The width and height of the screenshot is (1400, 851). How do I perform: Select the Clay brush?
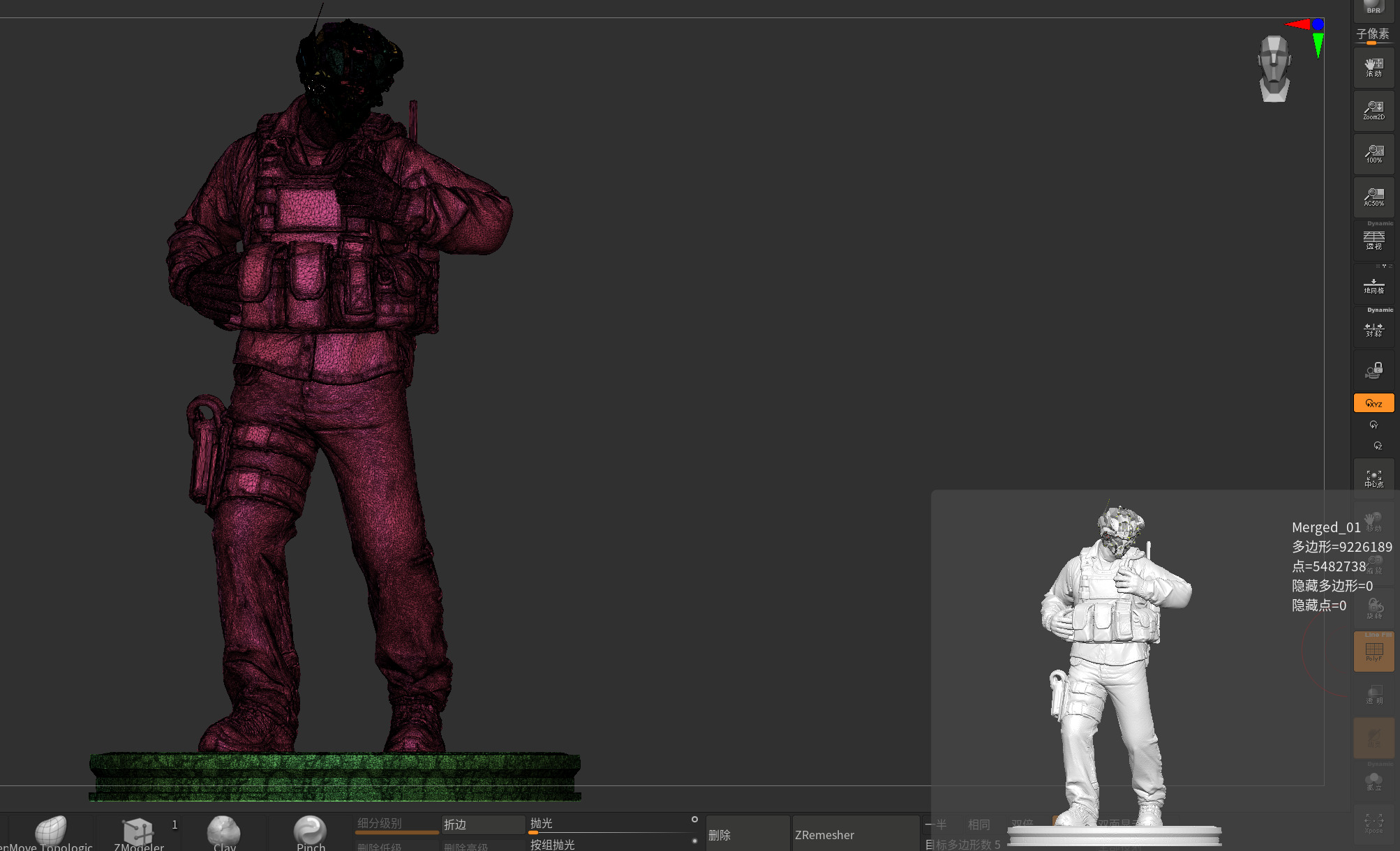[224, 833]
